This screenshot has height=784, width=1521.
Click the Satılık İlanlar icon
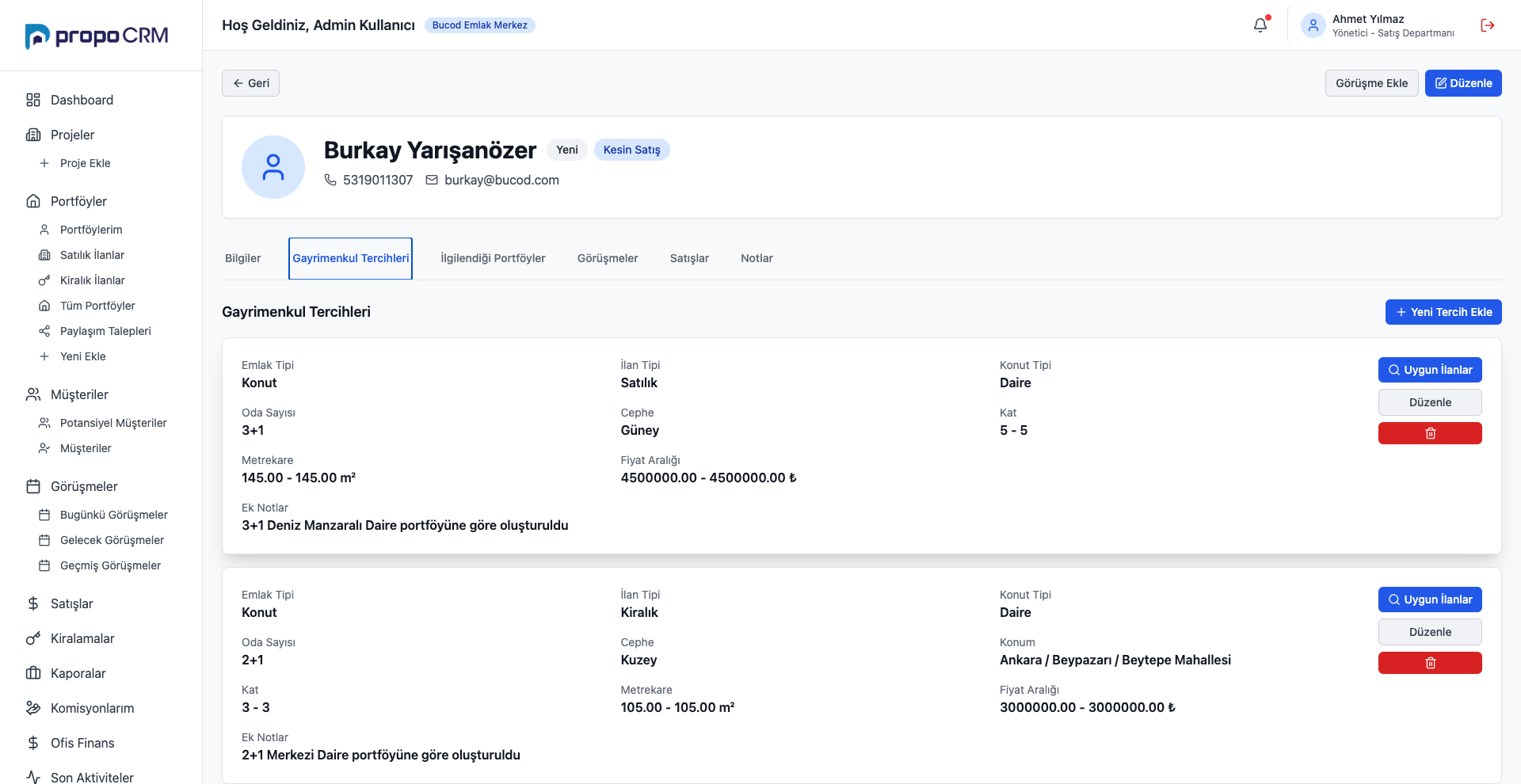click(x=44, y=255)
